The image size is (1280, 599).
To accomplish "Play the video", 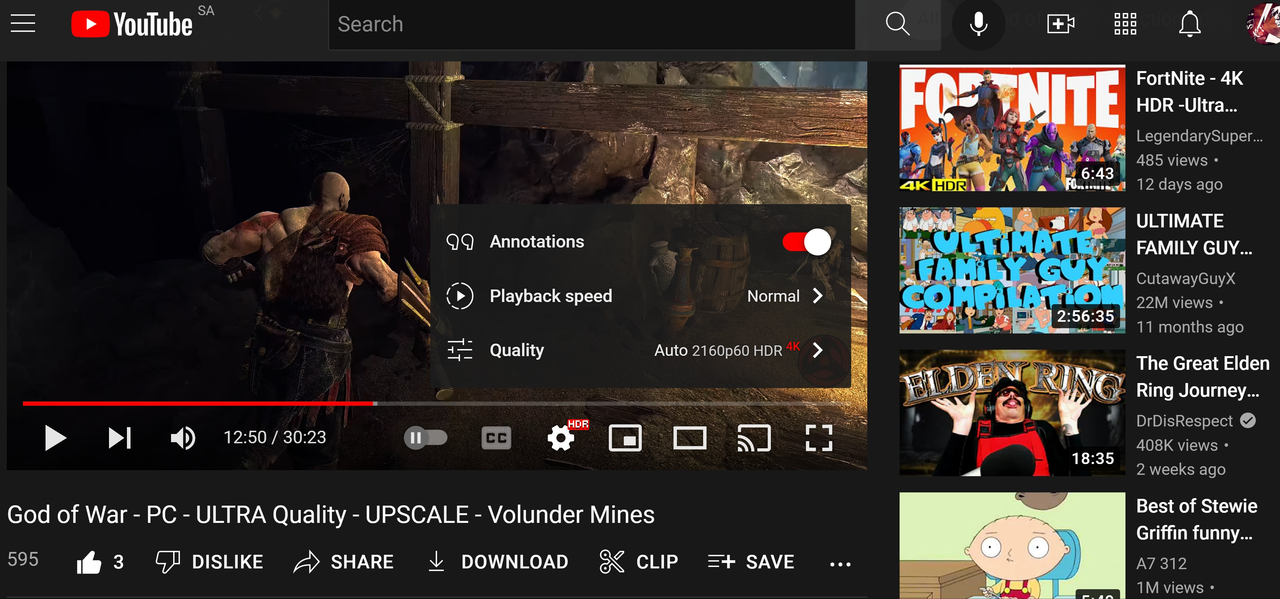I will 55,438.
